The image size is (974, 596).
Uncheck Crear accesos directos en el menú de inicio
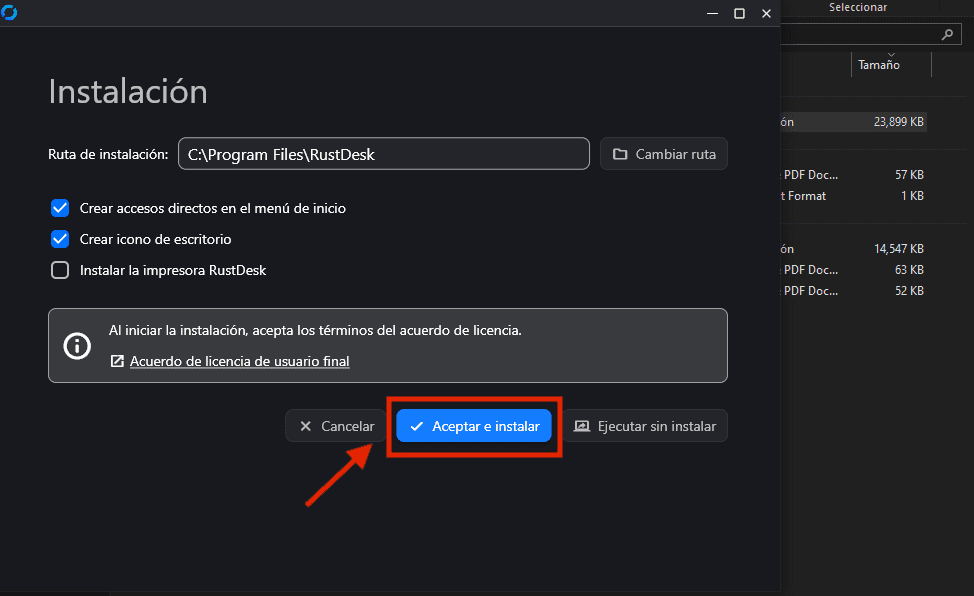[x=60, y=208]
